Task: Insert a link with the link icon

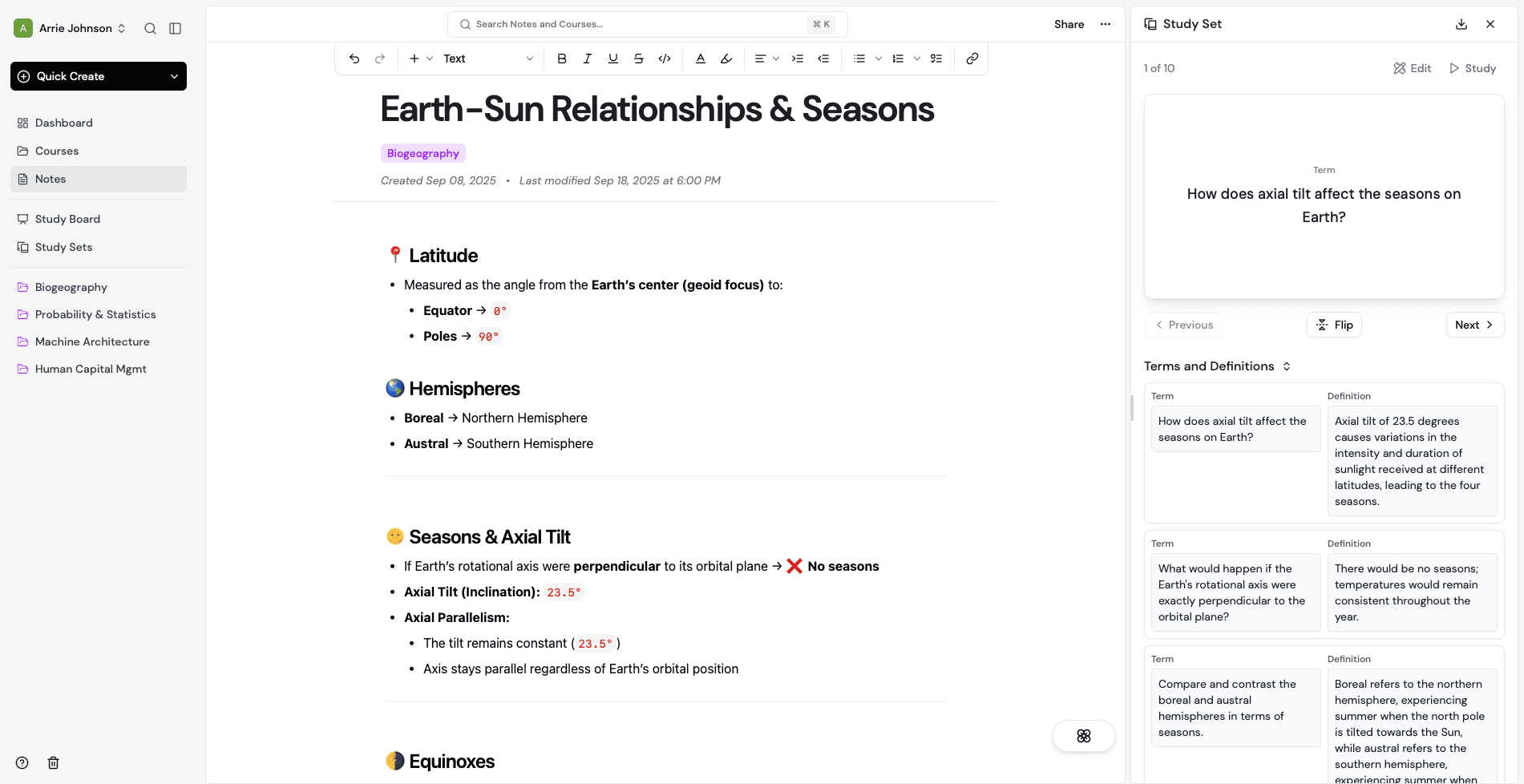Action: pos(972,59)
